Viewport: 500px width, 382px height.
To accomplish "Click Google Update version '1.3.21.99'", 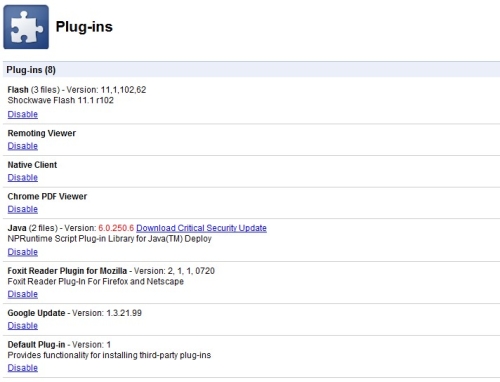I will pyautogui.click(x=124, y=313).
